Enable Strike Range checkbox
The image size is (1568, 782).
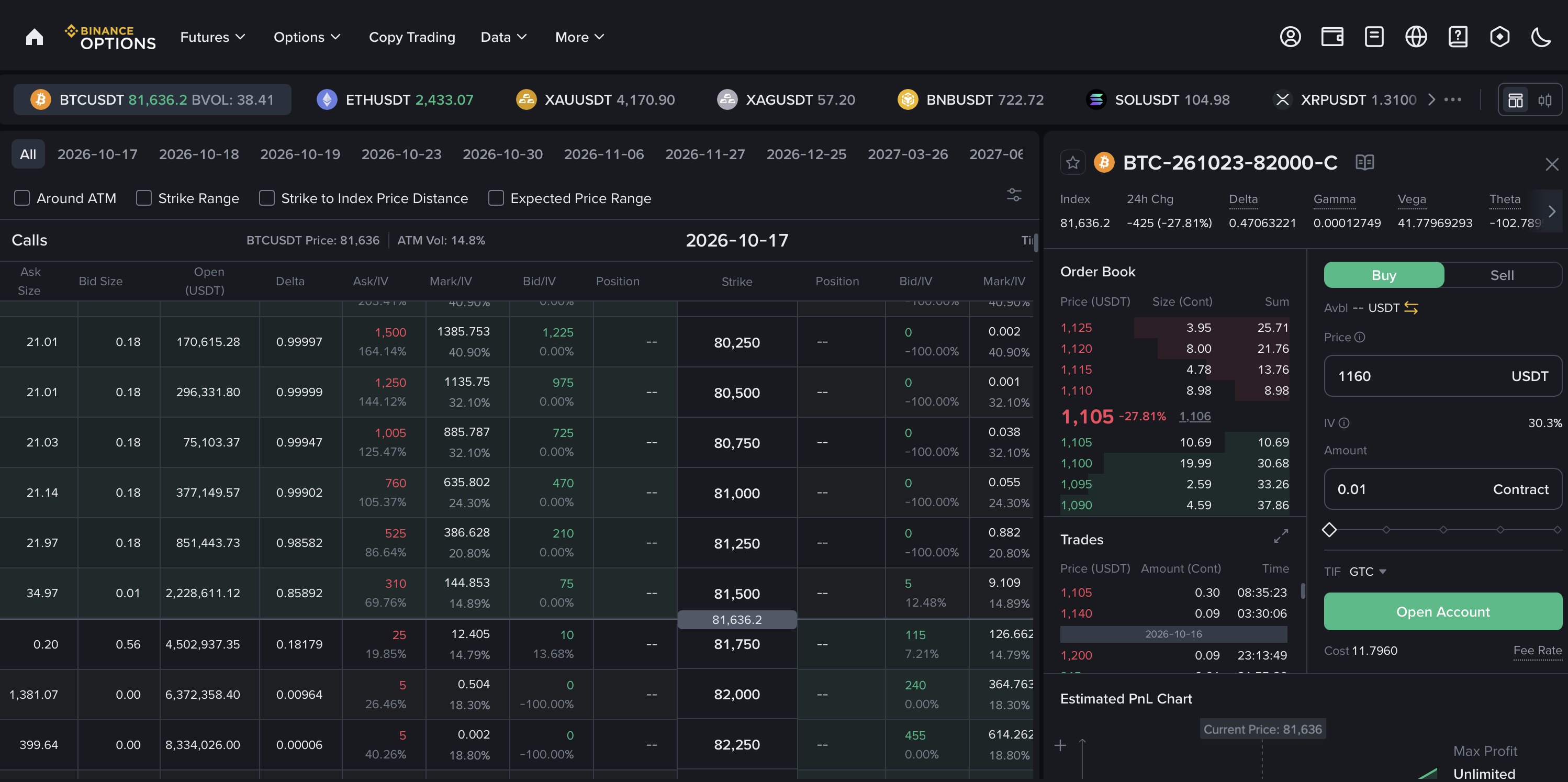(x=143, y=198)
